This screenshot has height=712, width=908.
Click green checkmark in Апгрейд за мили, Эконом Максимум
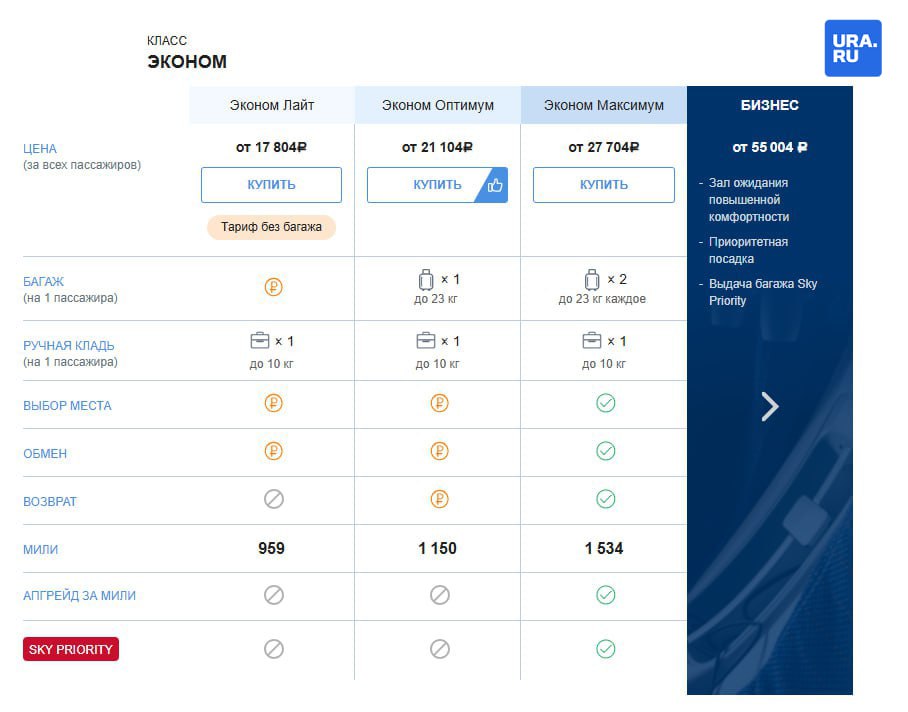point(606,595)
